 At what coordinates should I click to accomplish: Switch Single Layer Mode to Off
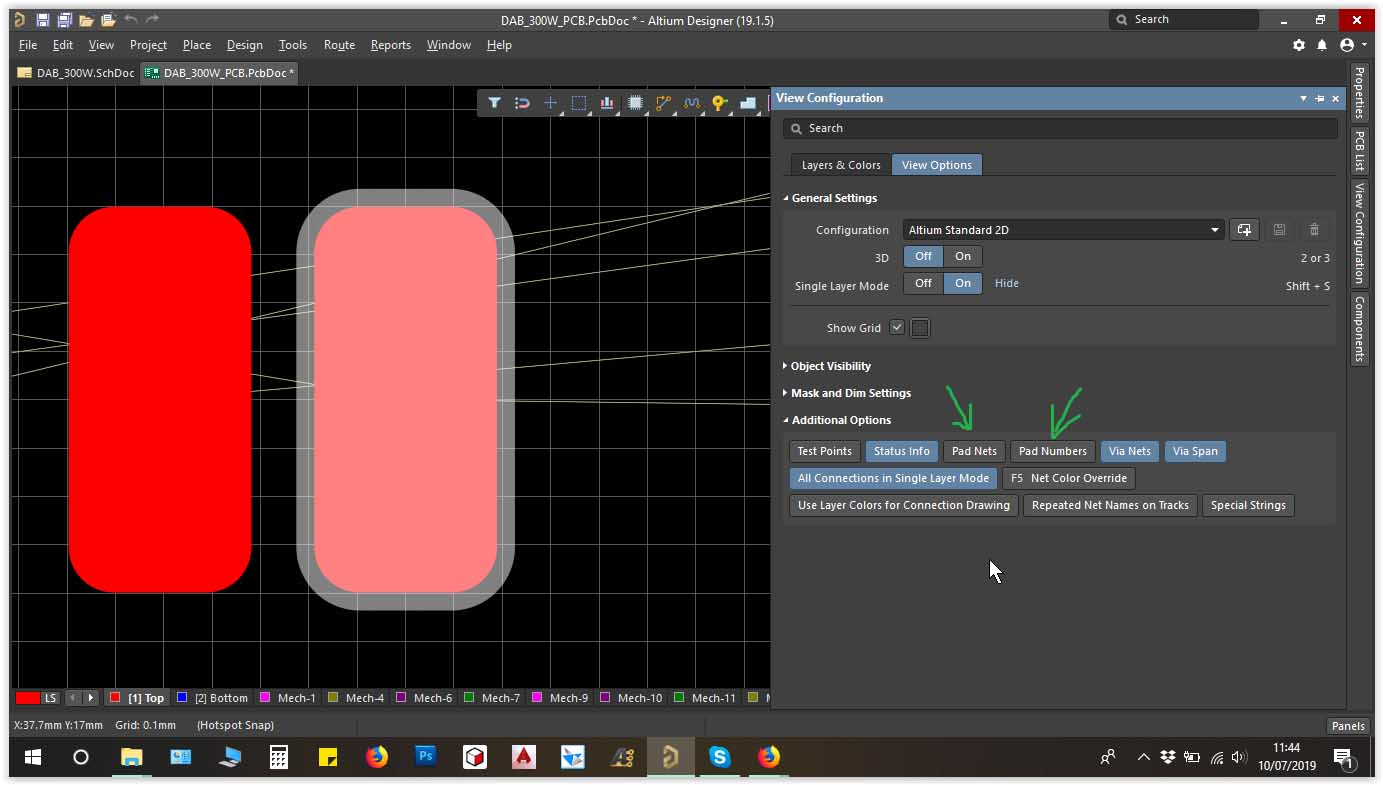point(923,284)
